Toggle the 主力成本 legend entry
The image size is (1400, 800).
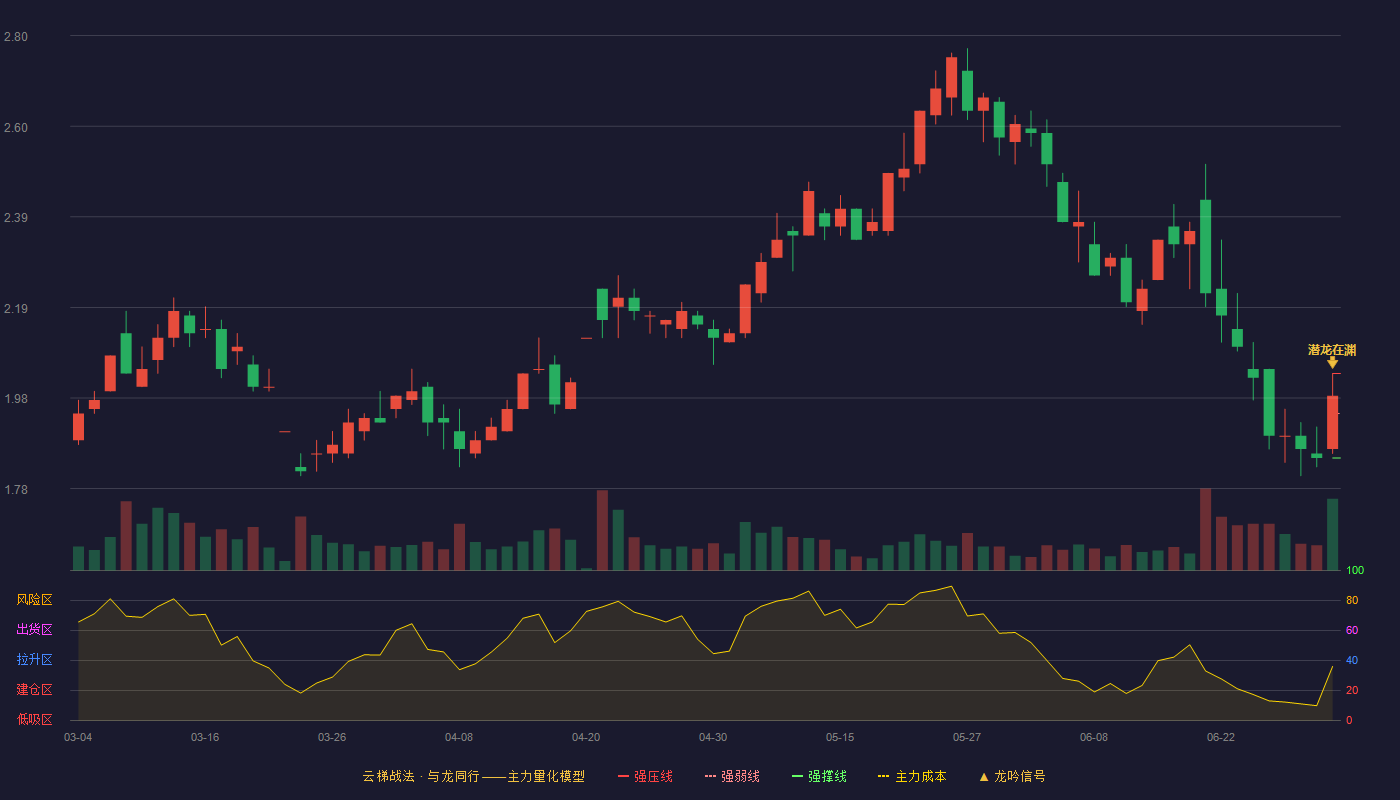[911, 776]
